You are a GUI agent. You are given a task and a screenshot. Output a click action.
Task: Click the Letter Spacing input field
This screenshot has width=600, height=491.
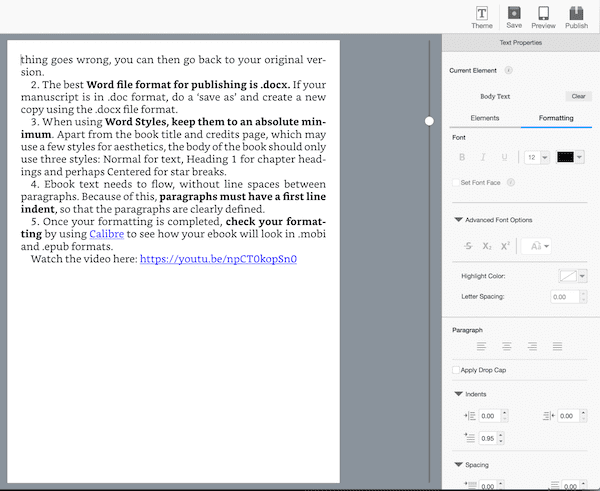coord(565,297)
